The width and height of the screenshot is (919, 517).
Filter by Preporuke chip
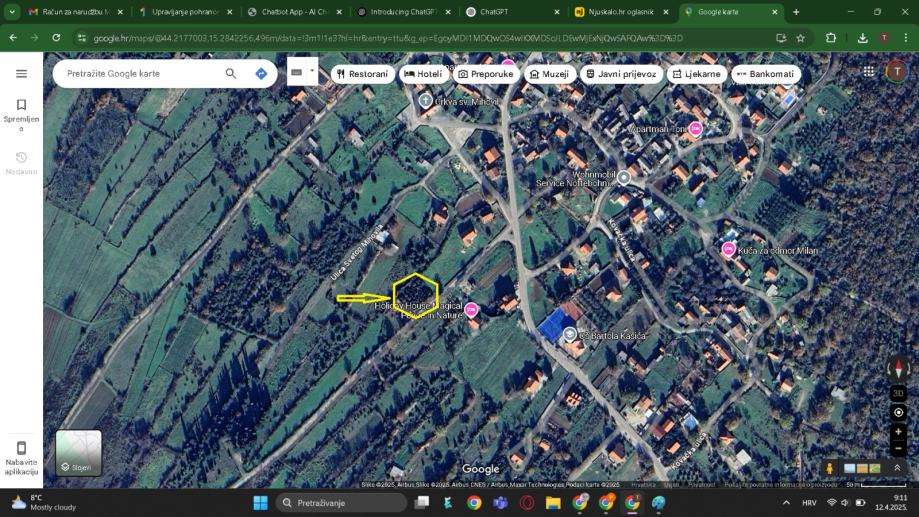tap(486, 74)
